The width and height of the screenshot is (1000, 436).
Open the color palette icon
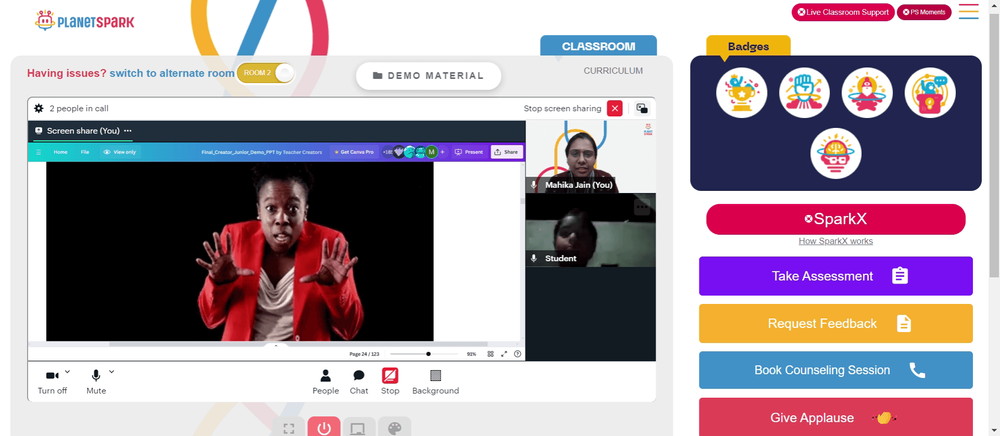coord(394,428)
